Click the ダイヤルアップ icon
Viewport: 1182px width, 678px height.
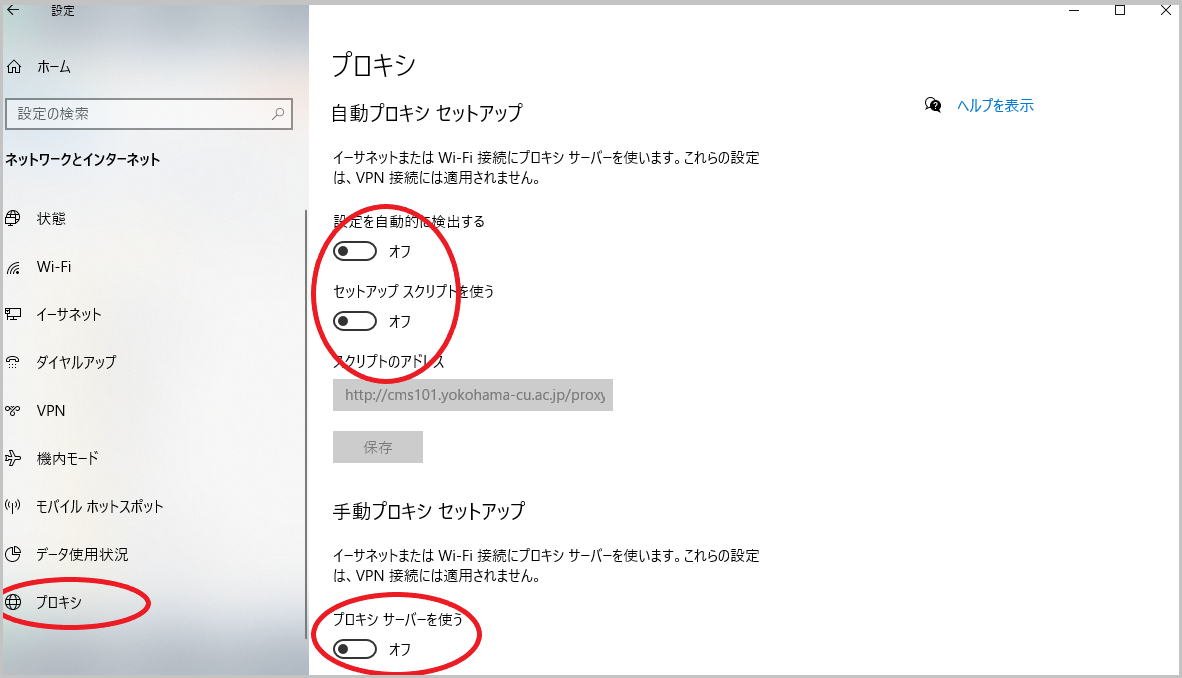point(13,362)
